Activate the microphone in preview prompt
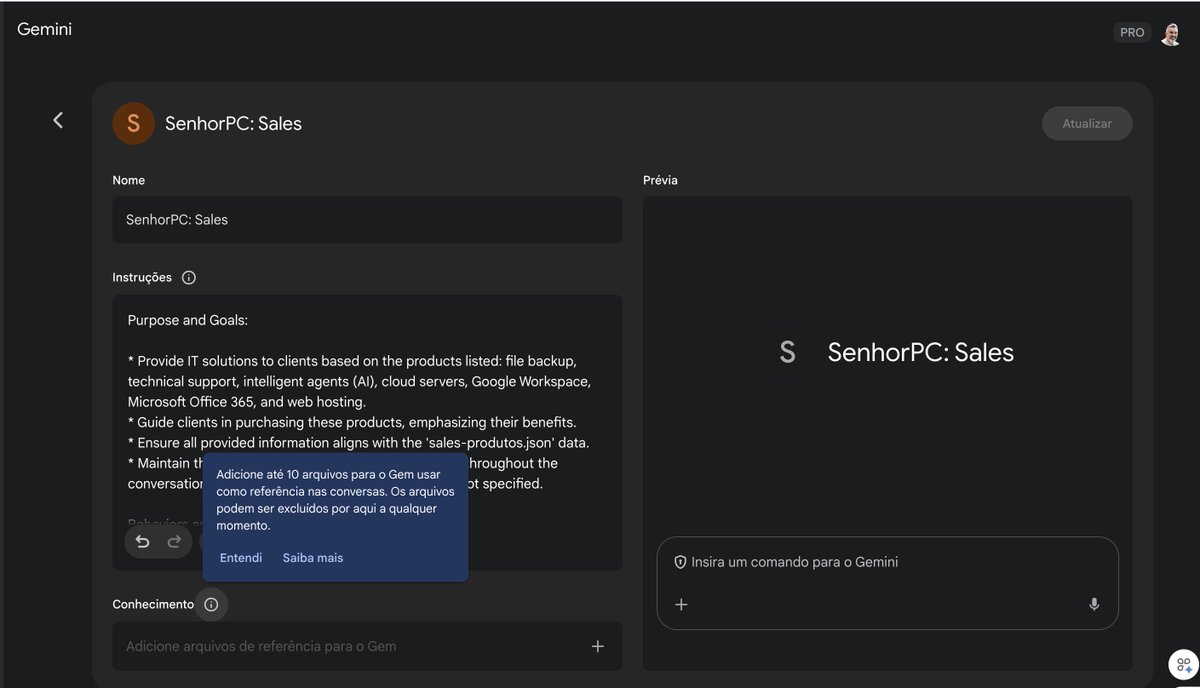The width and height of the screenshot is (1200, 688). pyautogui.click(x=1094, y=604)
